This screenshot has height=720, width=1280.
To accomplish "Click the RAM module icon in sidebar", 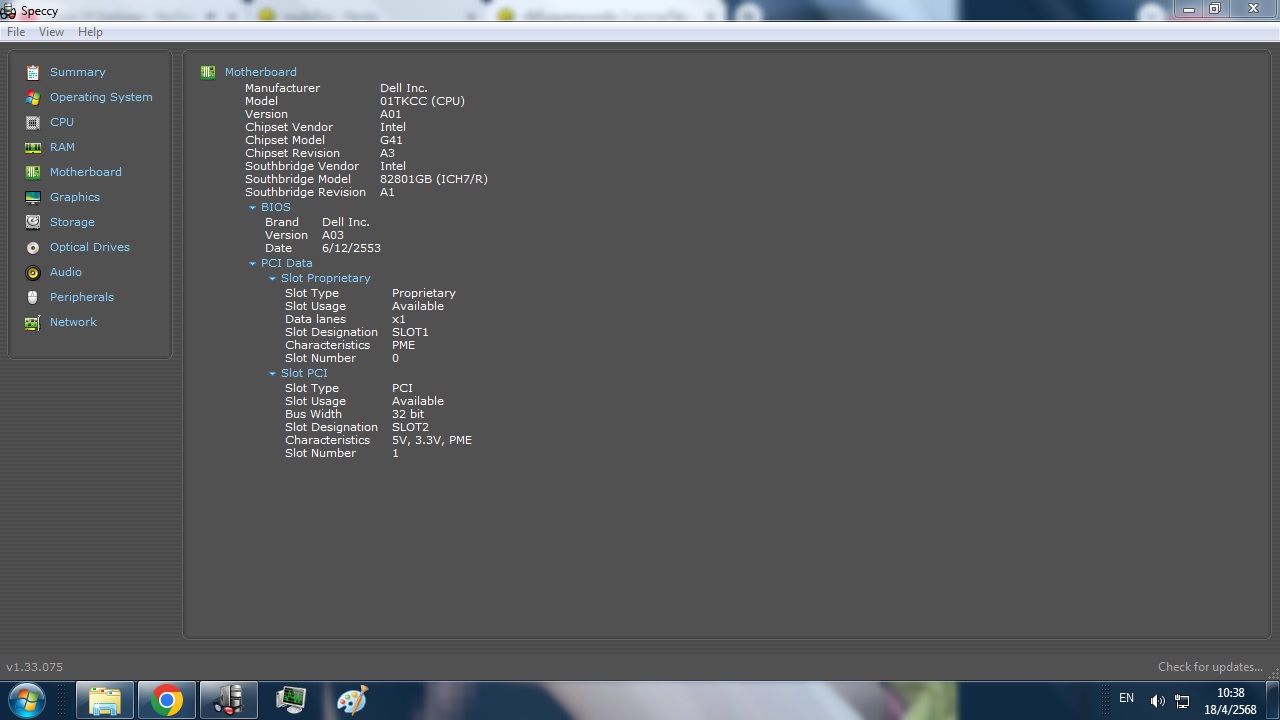I will coord(33,147).
